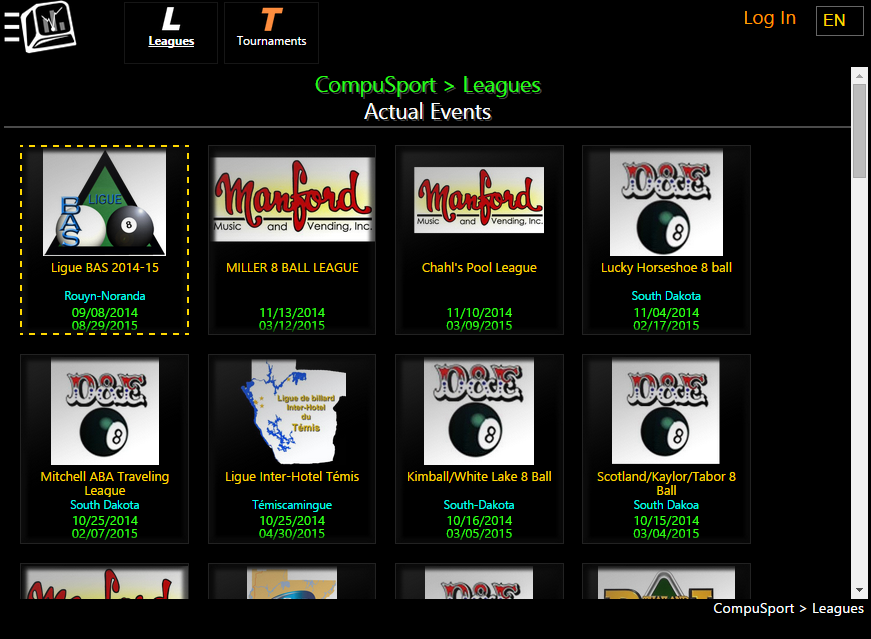Open the MILLER 8 BALL LEAGUE link
Screen dimensions: 871x639
point(292,267)
